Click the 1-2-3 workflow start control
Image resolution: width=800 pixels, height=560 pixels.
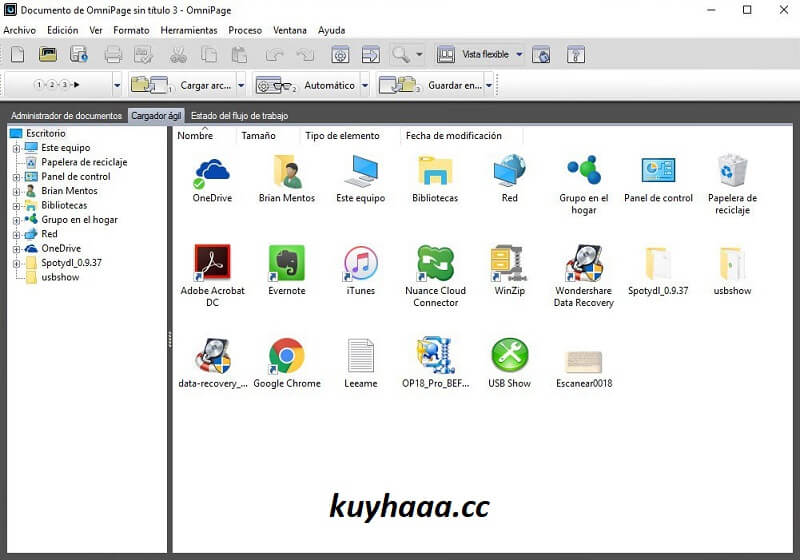coord(57,85)
